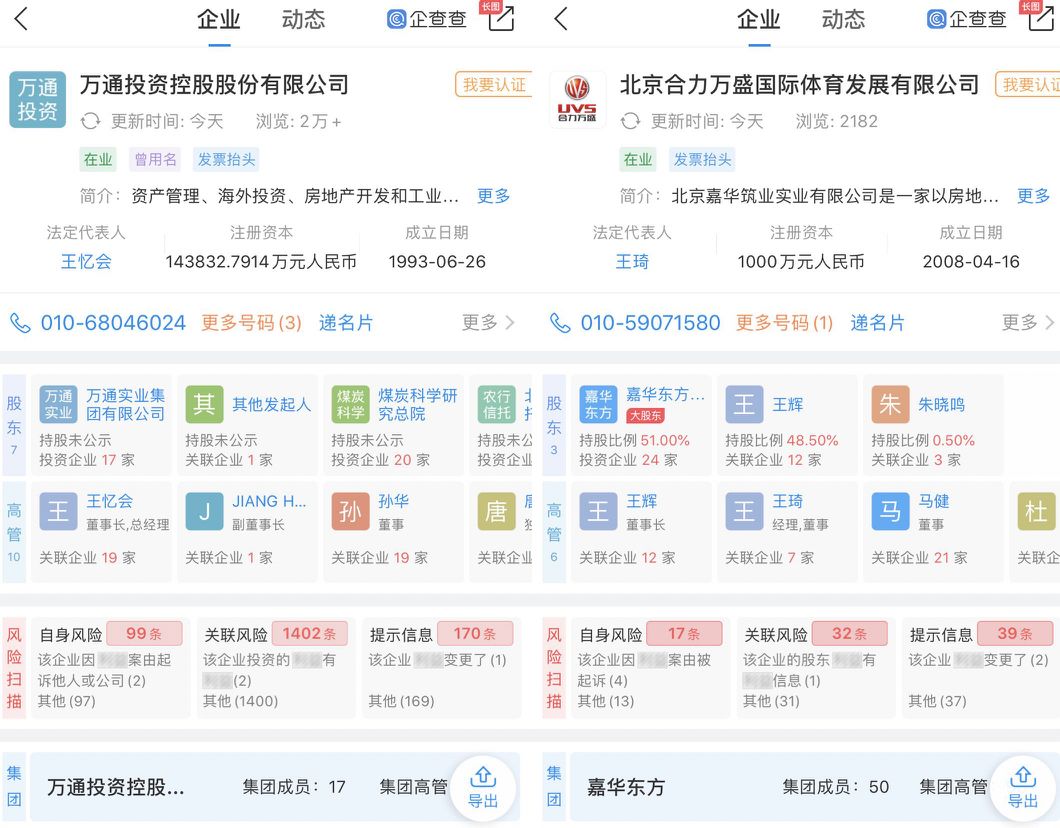The image size is (1060, 828).
Task: Open 关联风险 32条 card
Action: (816, 667)
